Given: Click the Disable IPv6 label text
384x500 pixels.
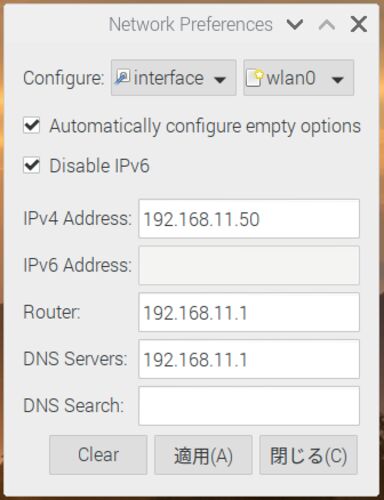Looking at the screenshot, I should coord(99,166).
